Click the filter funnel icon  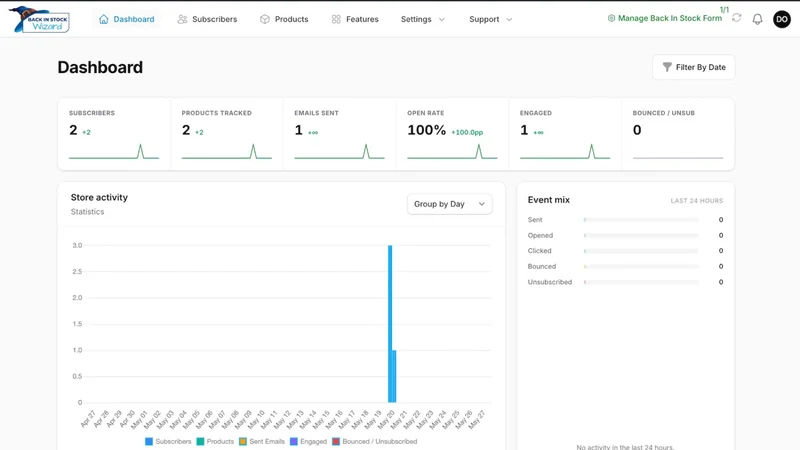click(x=667, y=67)
